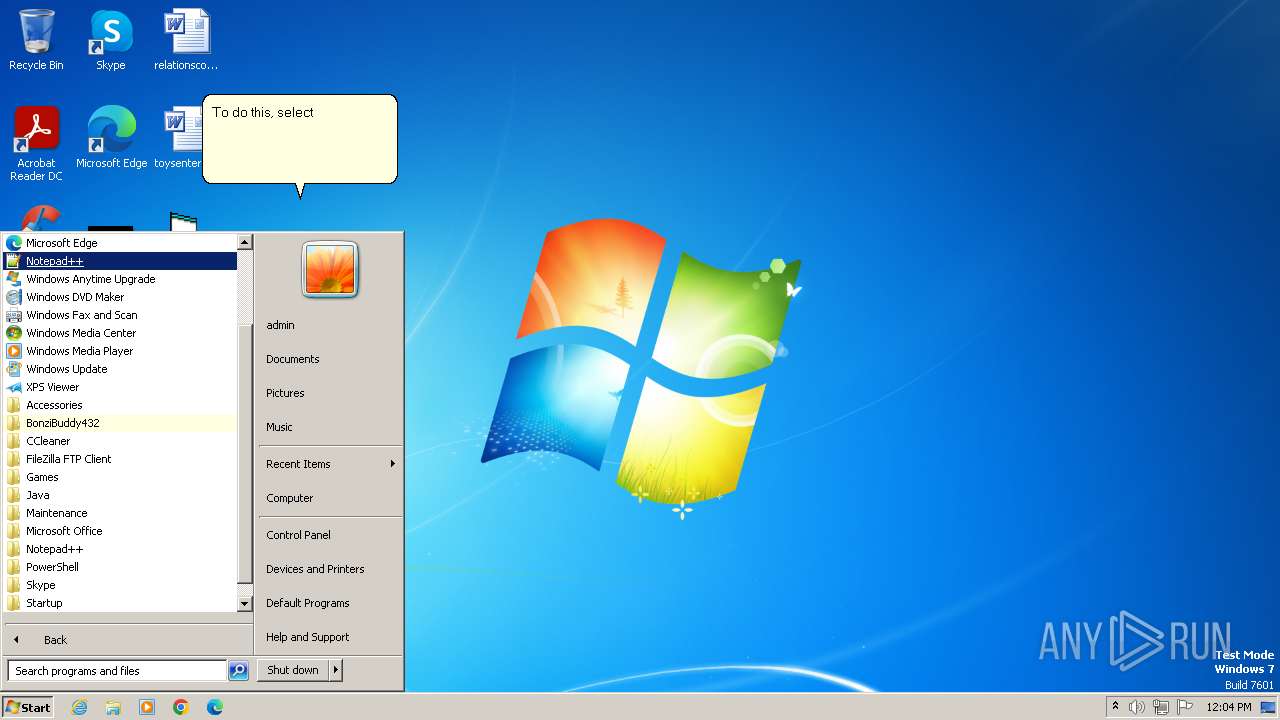
Task: Open network status tray icon
Action: pos(1161,707)
